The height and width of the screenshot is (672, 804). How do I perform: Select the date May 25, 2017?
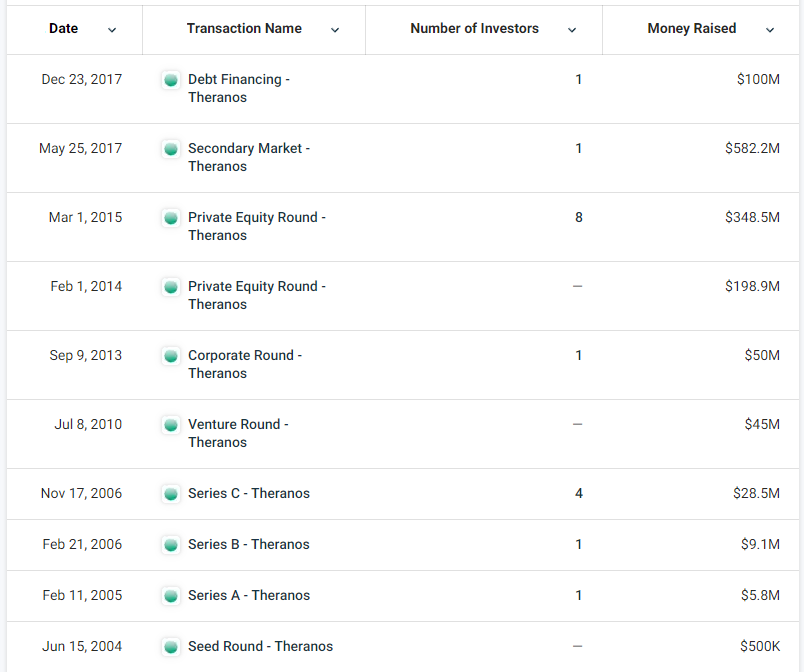tap(81, 148)
